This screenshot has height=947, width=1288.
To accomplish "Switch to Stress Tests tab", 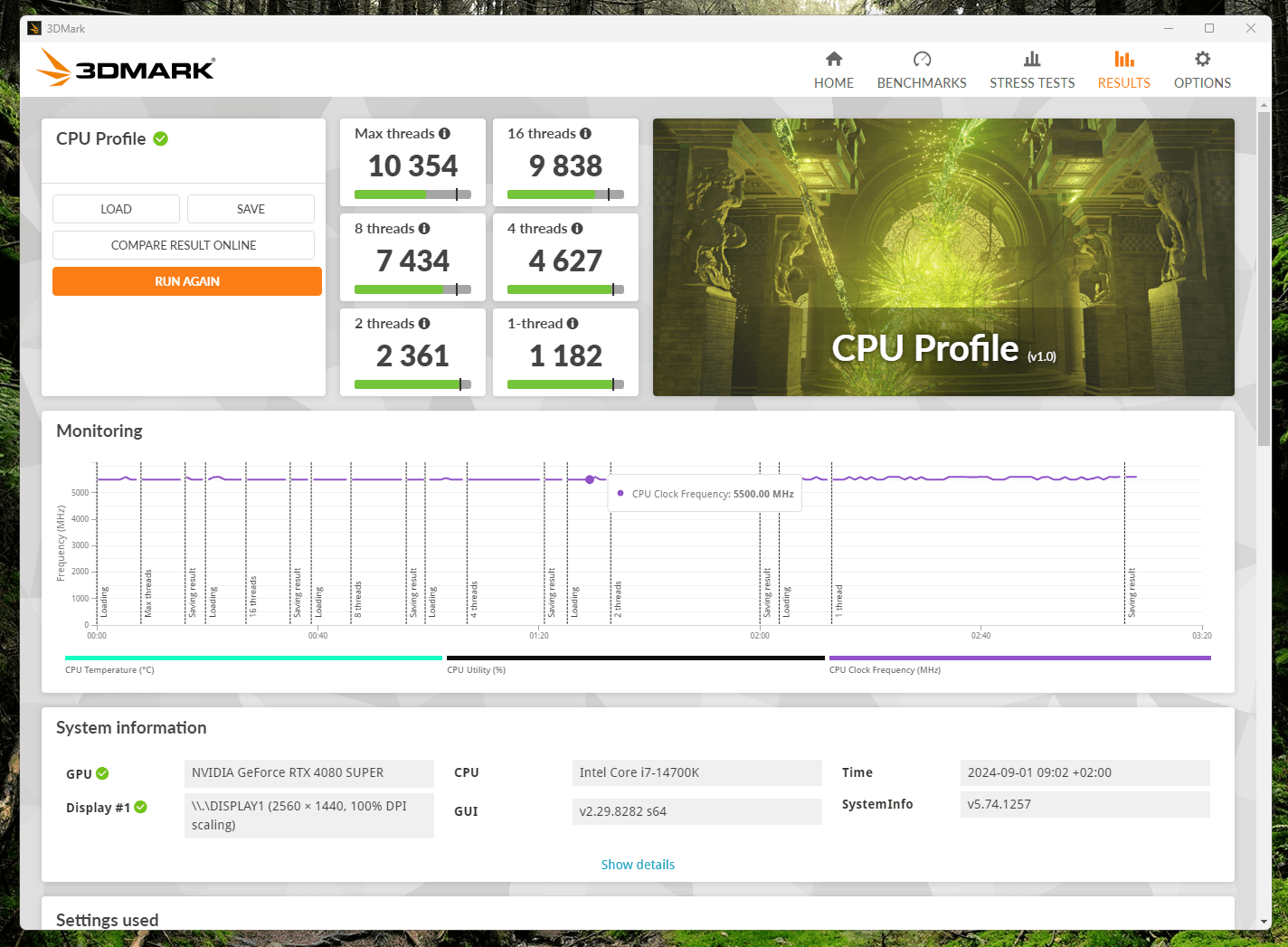I will coord(1032,71).
